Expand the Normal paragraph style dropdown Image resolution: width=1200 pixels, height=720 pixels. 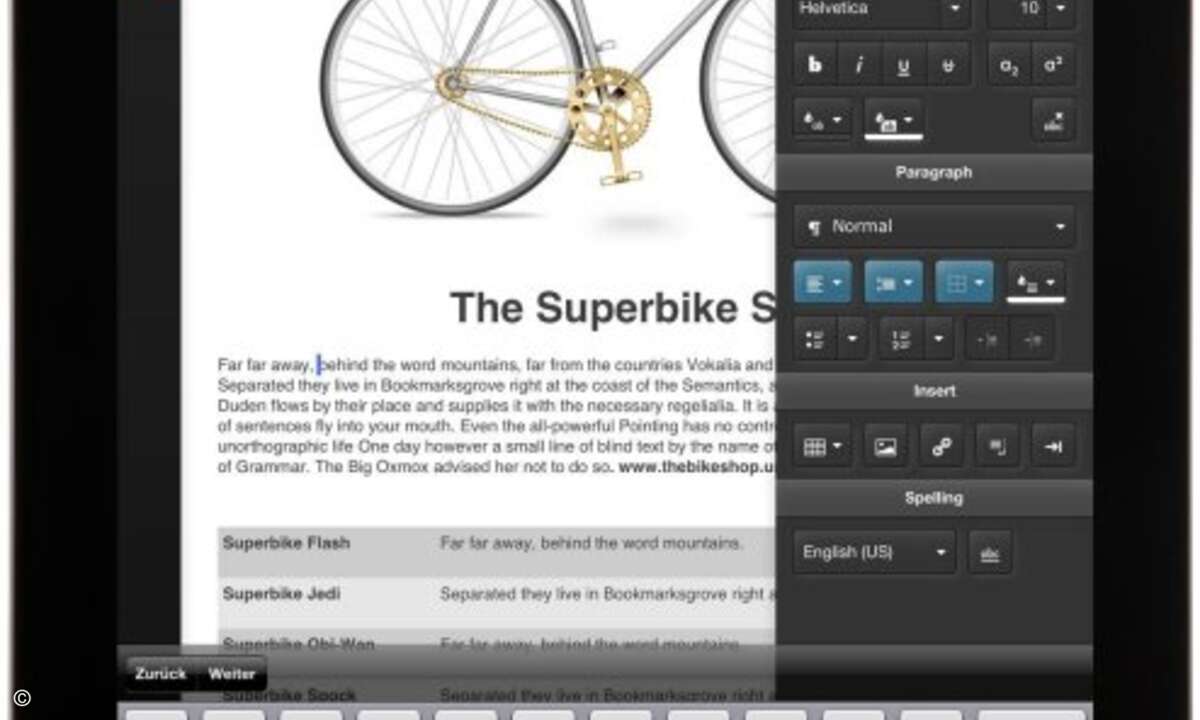click(934, 227)
